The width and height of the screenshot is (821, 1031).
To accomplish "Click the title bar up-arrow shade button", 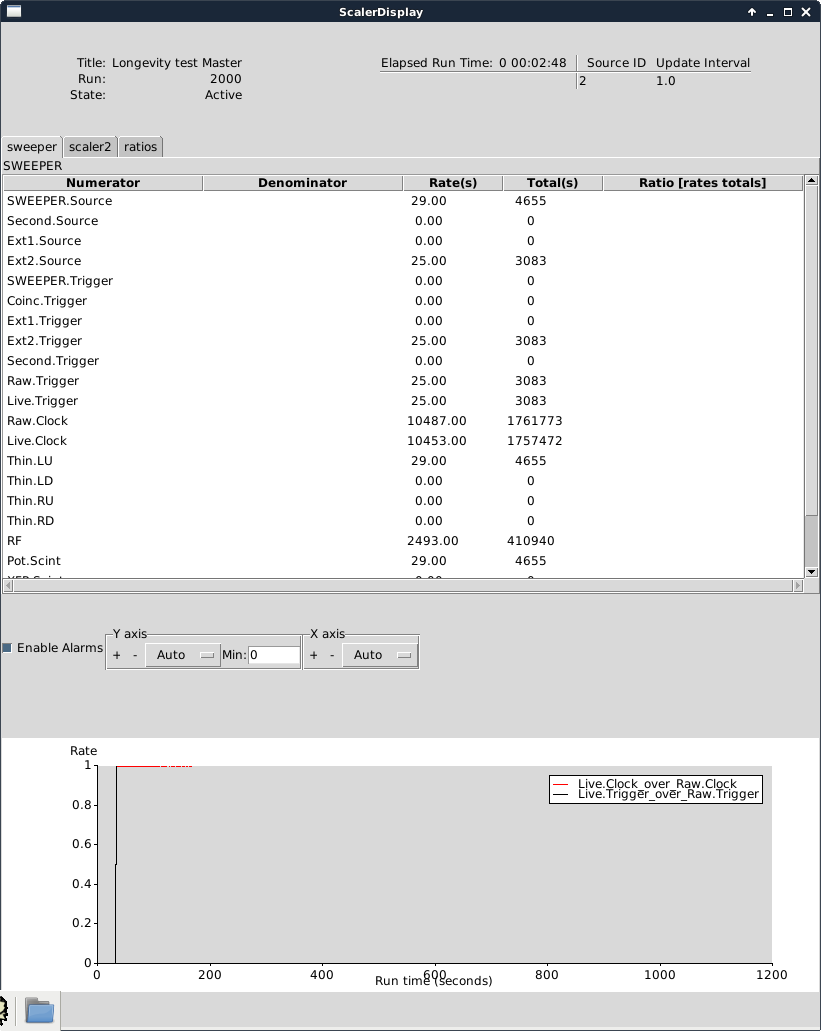I will point(752,12).
